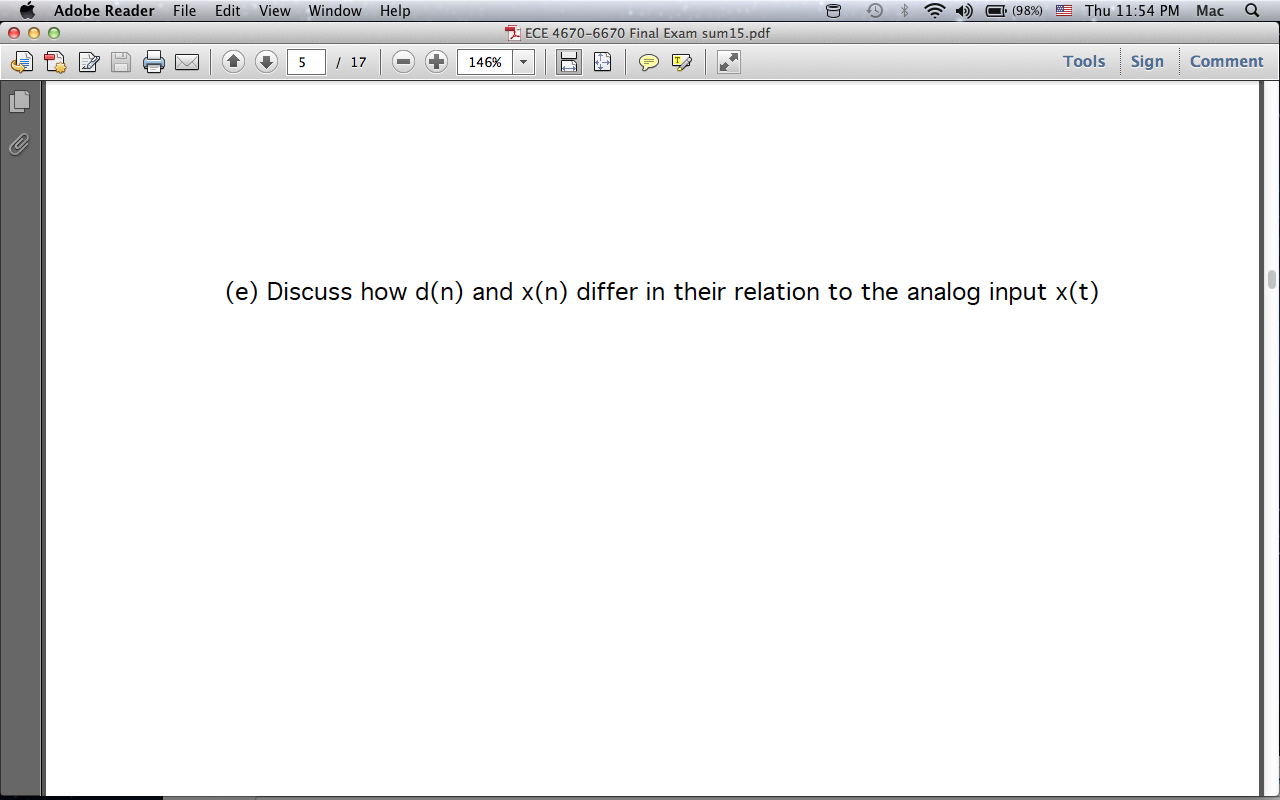Open the Comment pane
Screen dimensions: 1280x800
[1226, 61]
